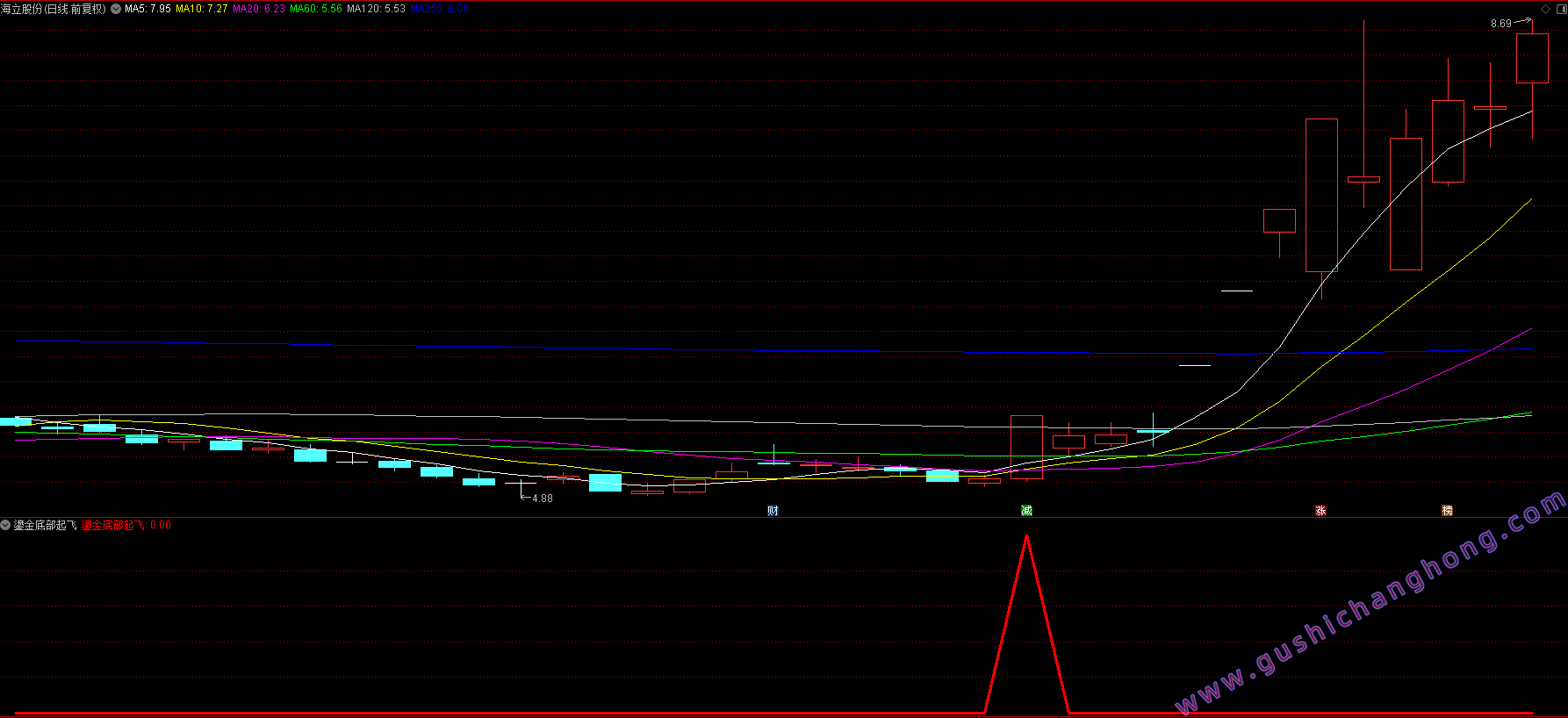
Task: Click the red 涨 marker icon
Action: click(x=1320, y=511)
